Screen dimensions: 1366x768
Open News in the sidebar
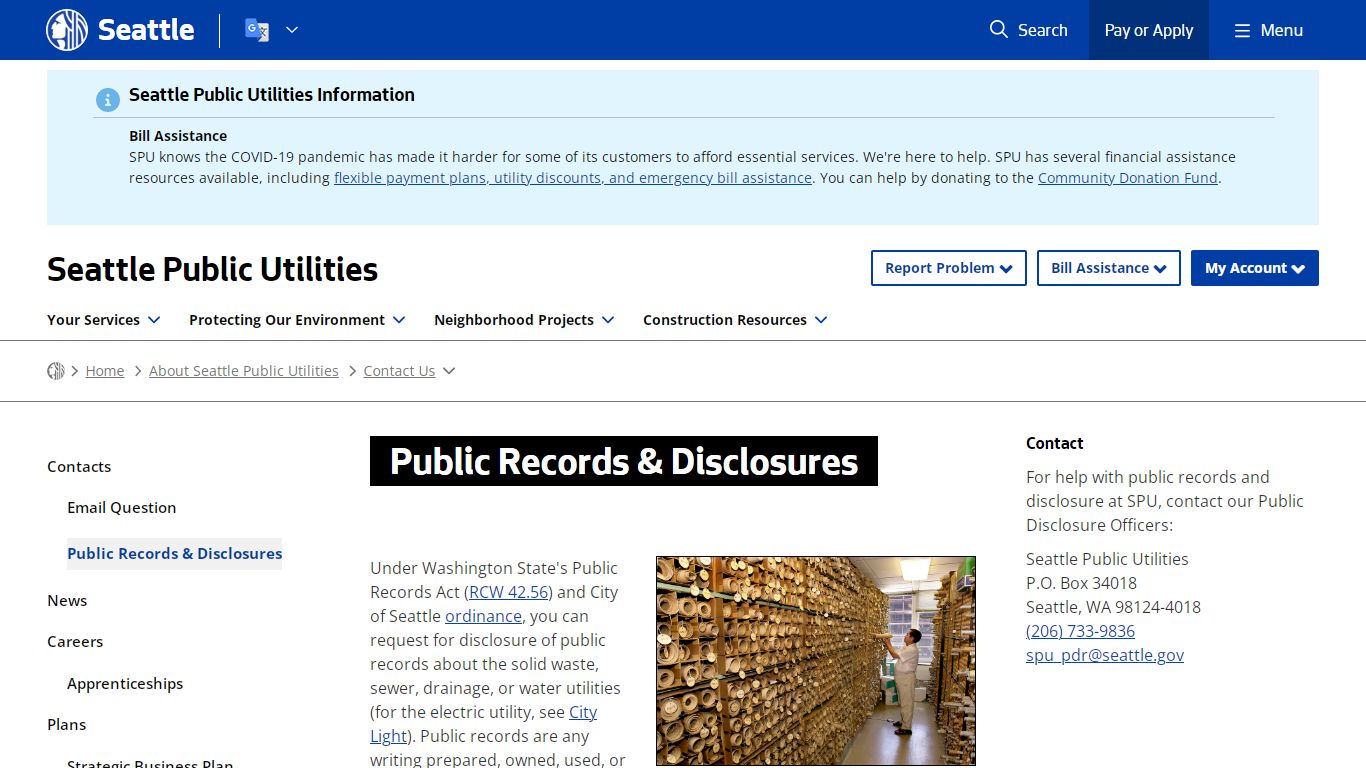67,601
